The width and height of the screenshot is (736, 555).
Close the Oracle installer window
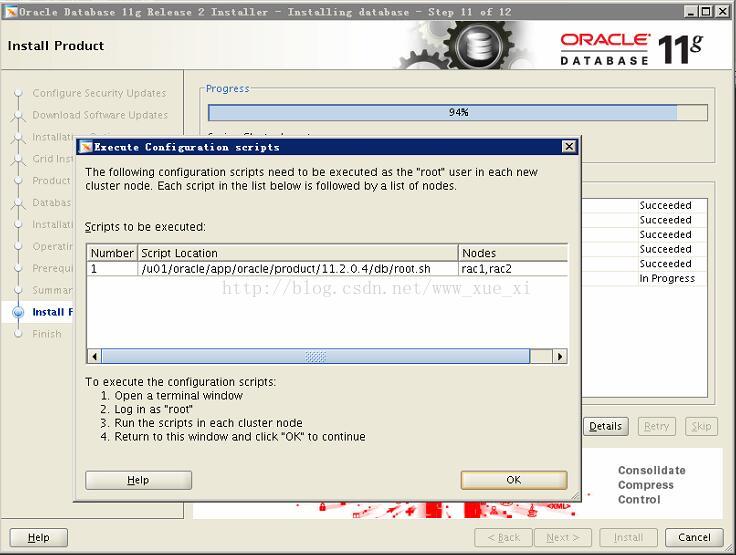coord(722,11)
